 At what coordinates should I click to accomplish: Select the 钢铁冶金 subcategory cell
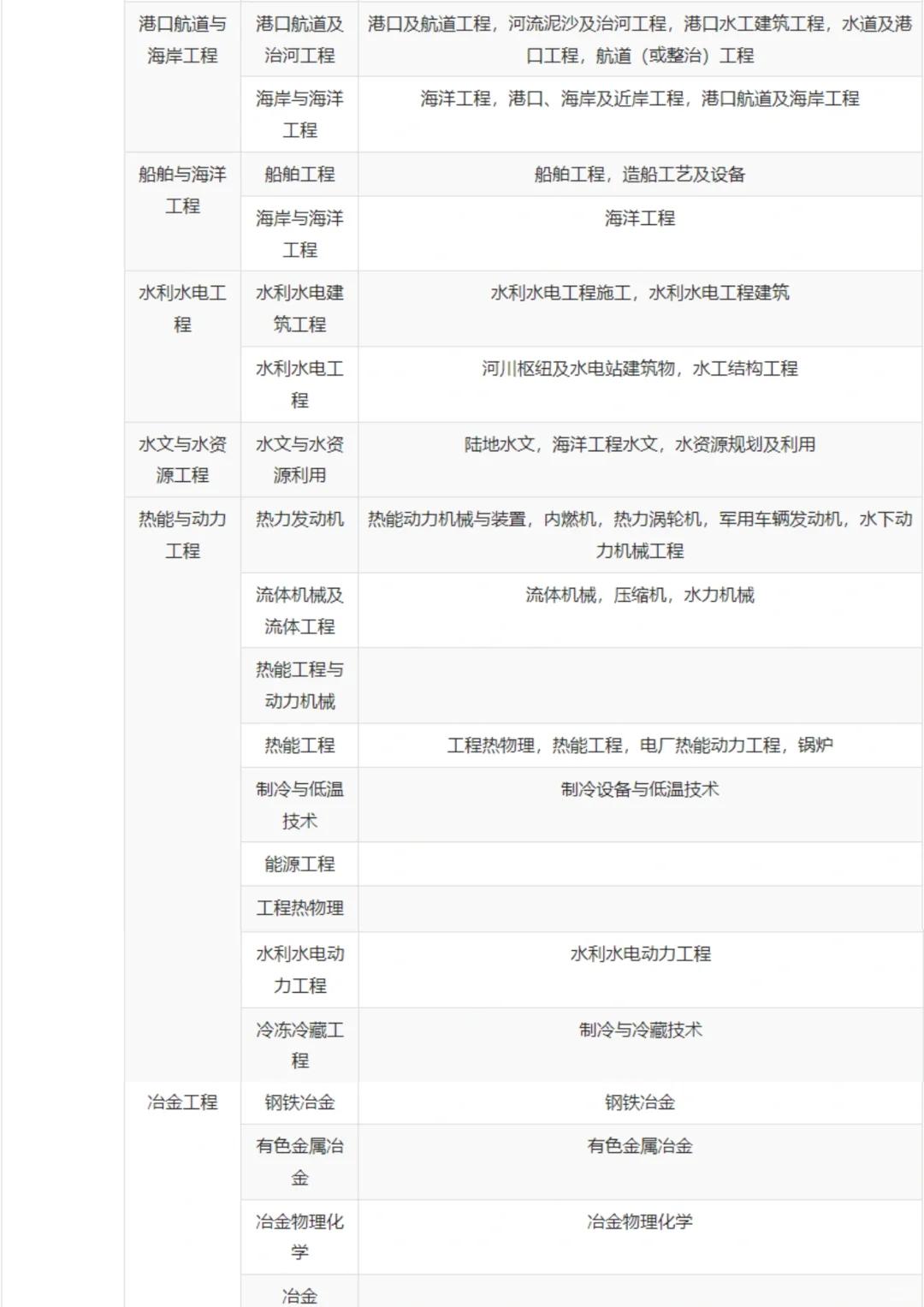point(299,1104)
